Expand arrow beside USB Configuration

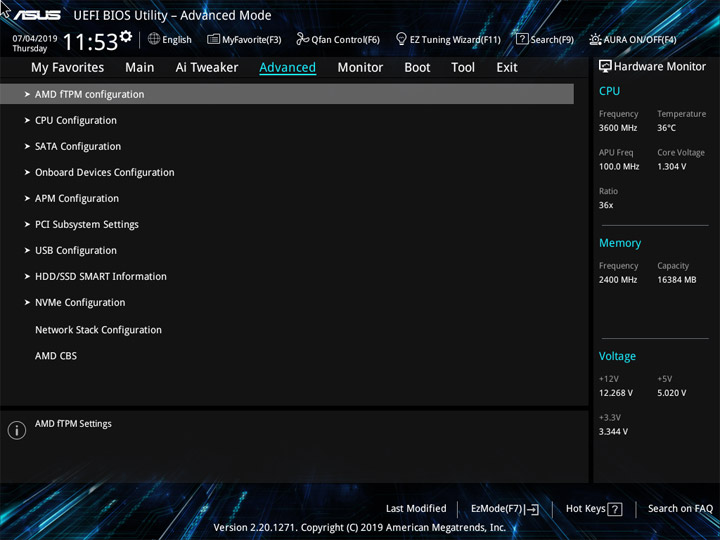point(27,251)
